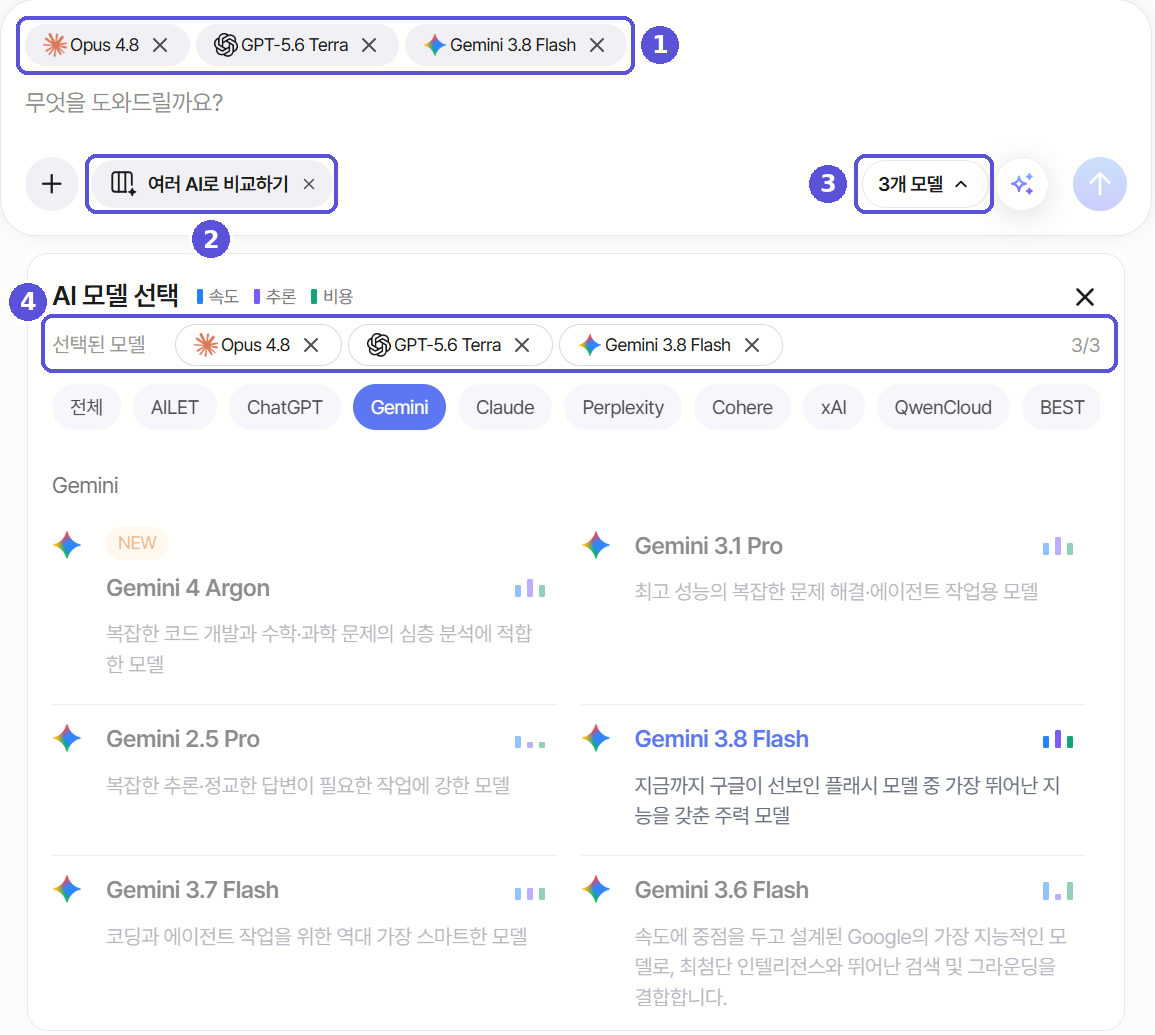This screenshot has height=1035, width=1155.
Task: Click Gemini star icon beside Gemini 2.5 Pro
Action: [67, 738]
